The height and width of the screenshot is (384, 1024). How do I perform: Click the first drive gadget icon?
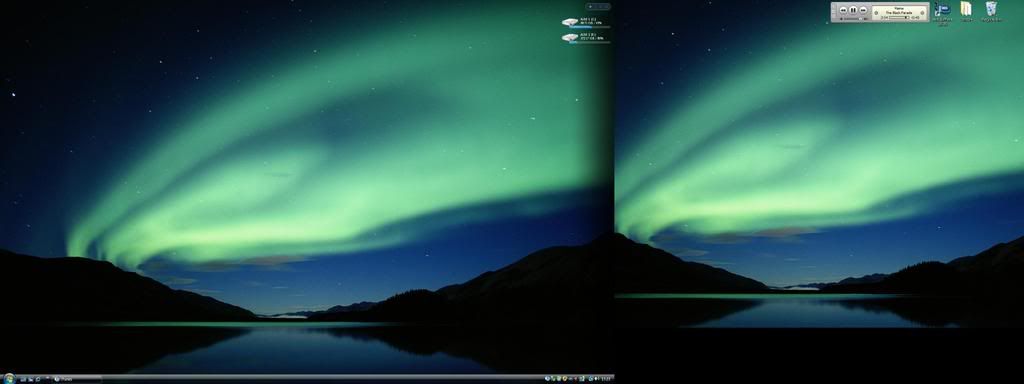click(x=570, y=22)
